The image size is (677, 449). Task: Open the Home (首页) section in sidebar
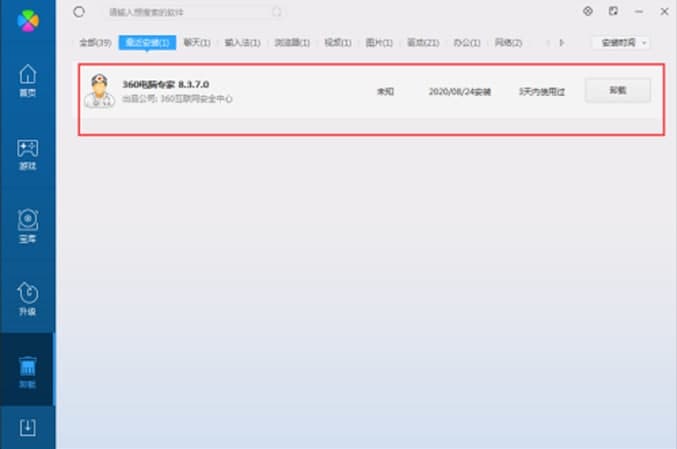pos(28,80)
